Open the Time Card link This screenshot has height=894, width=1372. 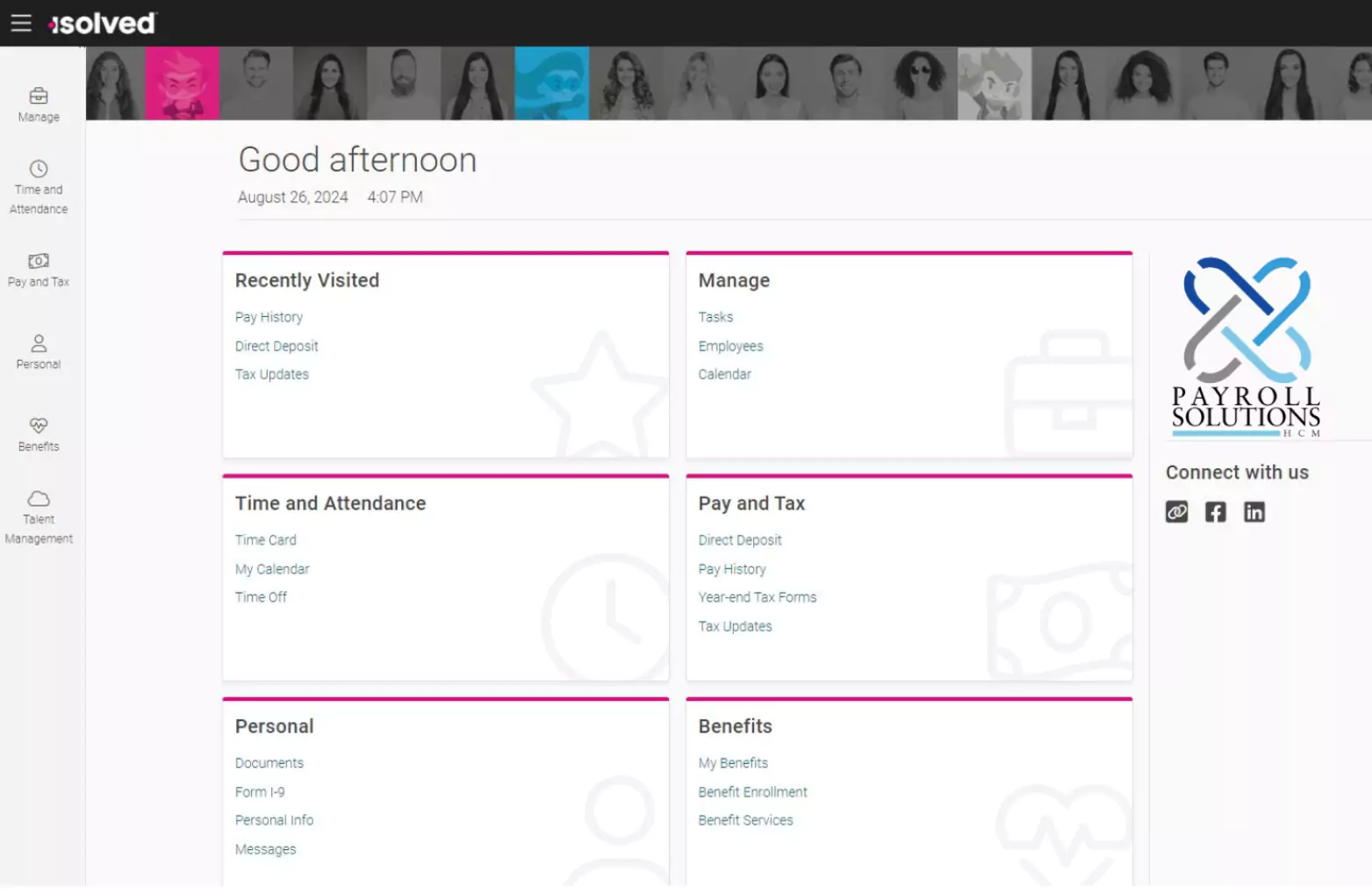click(x=265, y=540)
